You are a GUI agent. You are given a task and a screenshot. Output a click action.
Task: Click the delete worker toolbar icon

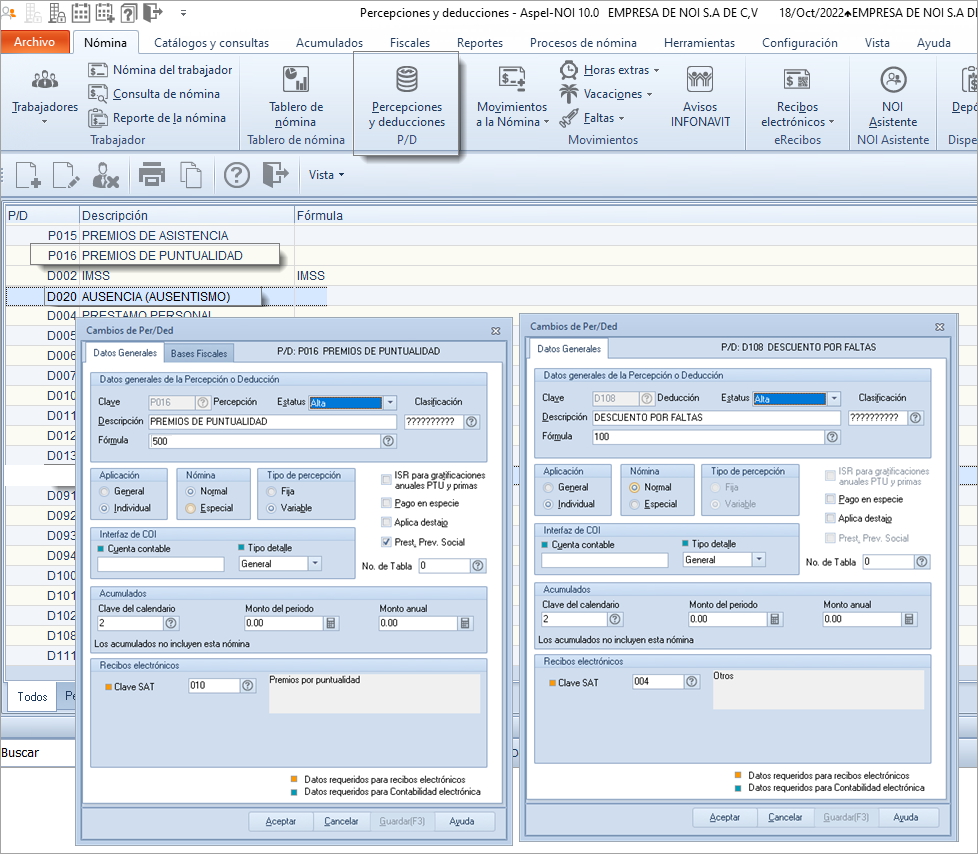pos(105,175)
